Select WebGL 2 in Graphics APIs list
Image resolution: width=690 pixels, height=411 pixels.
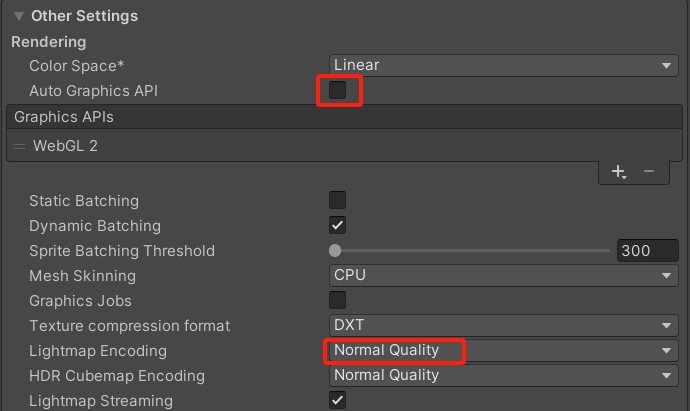coord(66,146)
